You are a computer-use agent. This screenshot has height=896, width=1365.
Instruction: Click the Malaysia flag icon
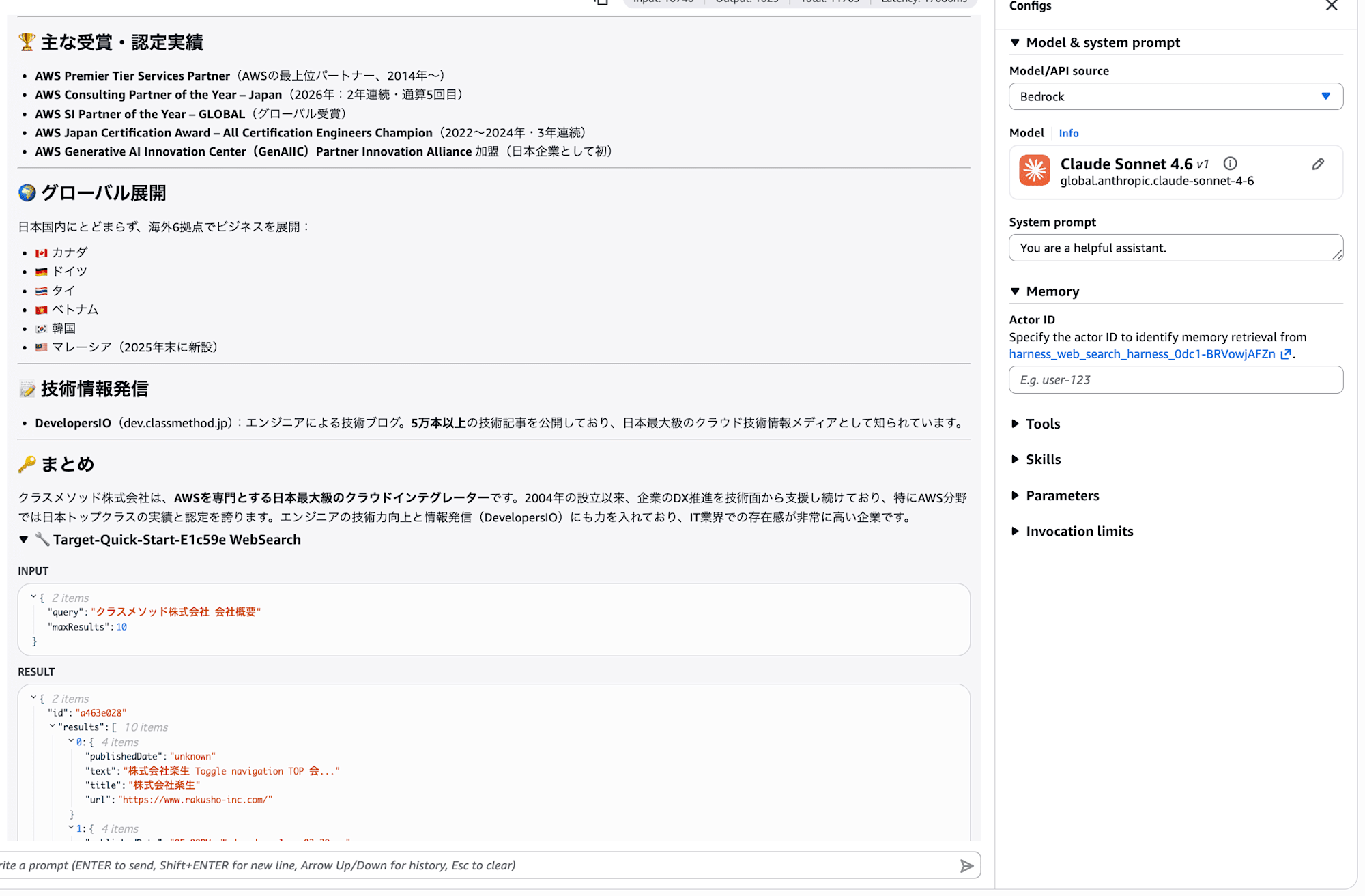[x=42, y=347]
